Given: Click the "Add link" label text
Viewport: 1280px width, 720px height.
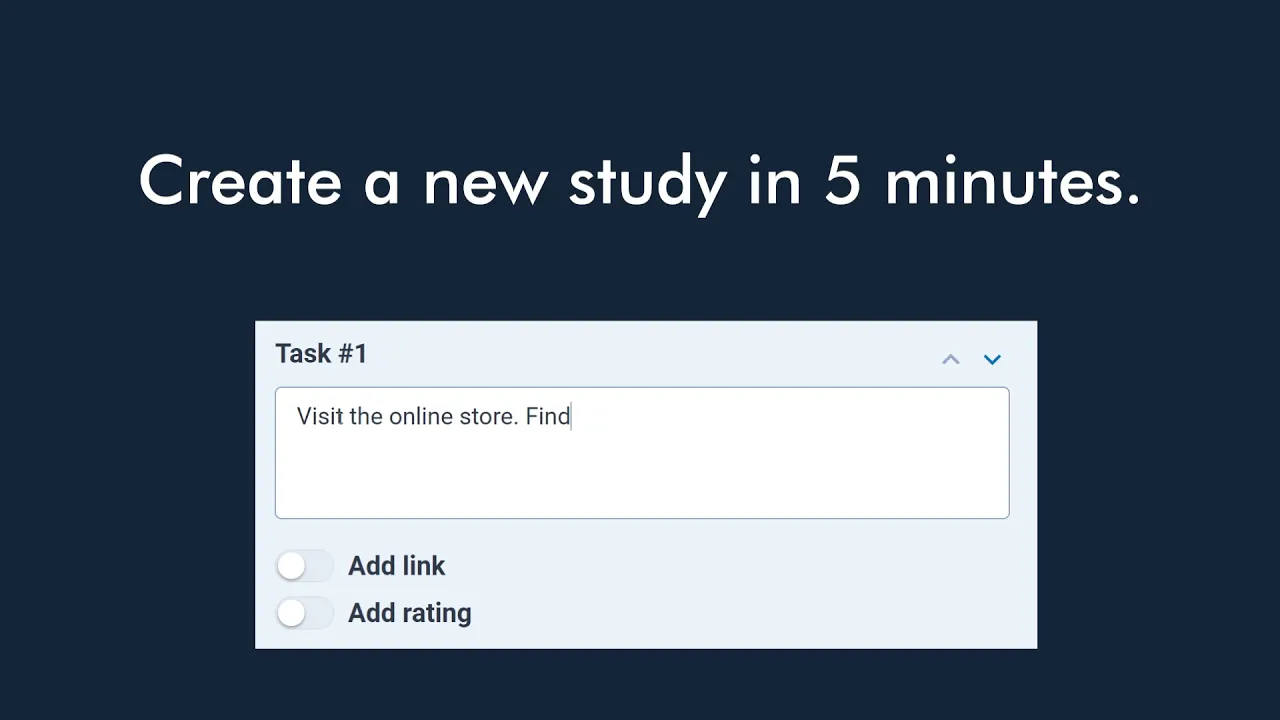Looking at the screenshot, I should pos(396,566).
